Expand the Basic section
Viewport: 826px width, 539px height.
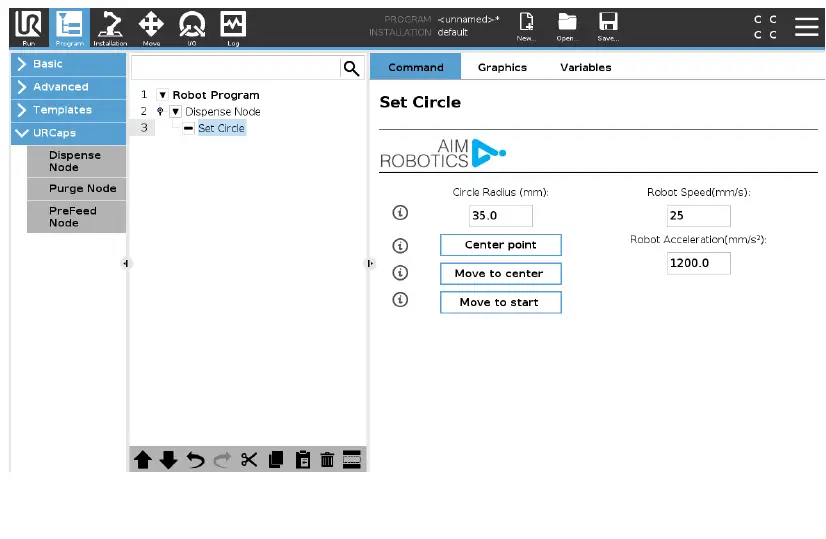[68, 64]
